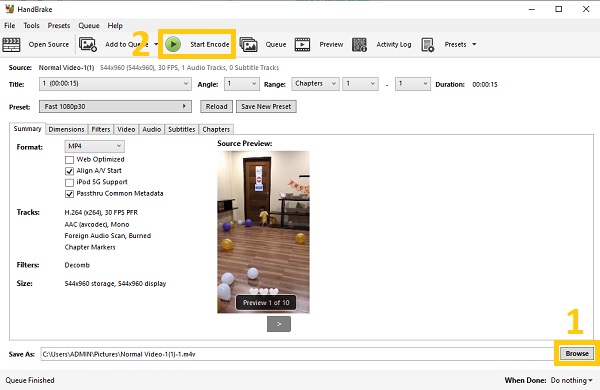
Task: Enable the iPod 5G Support checkbox
Action: (x=69, y=183)
